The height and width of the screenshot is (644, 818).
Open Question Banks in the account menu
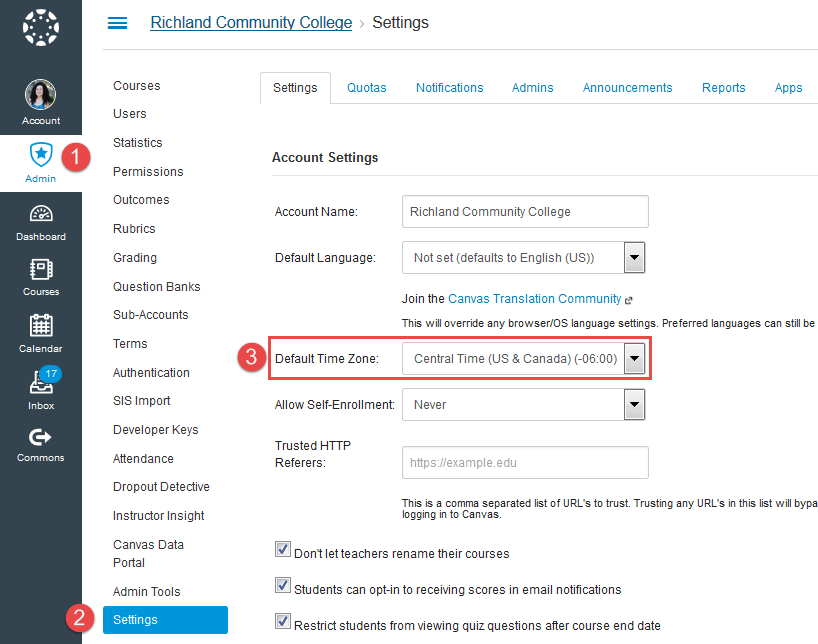point(157,287)
